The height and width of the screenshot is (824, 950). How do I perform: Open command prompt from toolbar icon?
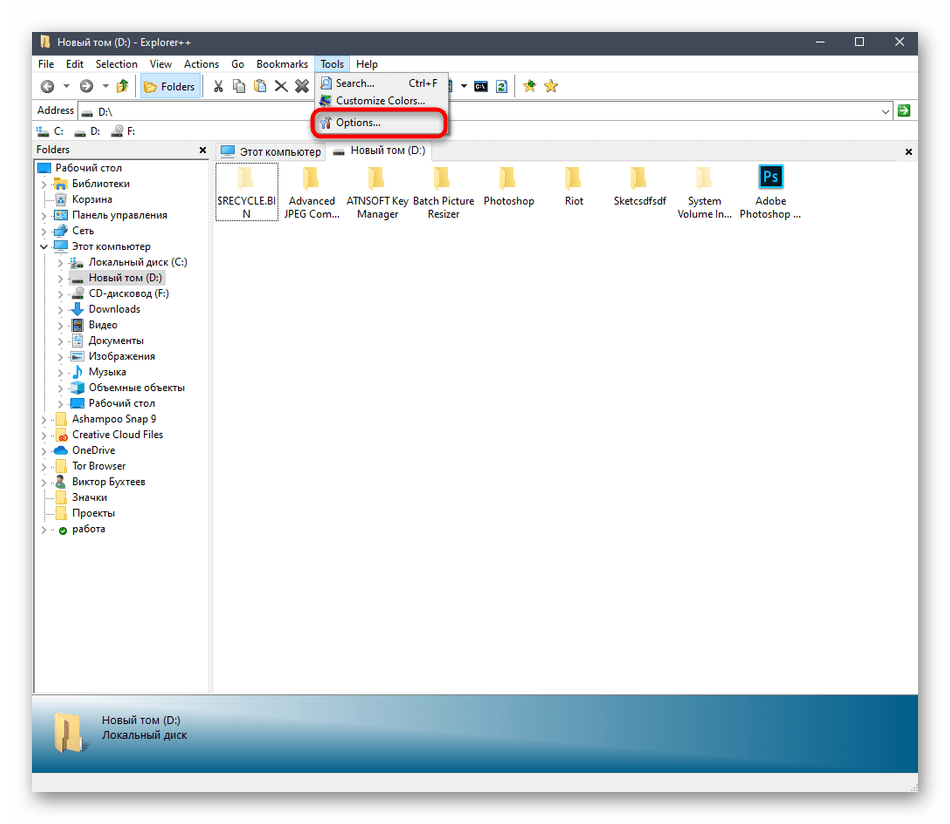481,87
